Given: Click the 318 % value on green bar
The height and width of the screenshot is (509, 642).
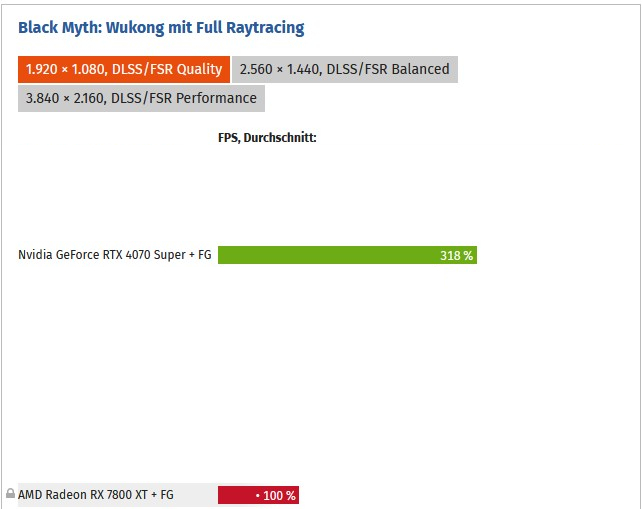Looking at the screenshot, I should 456,256.
